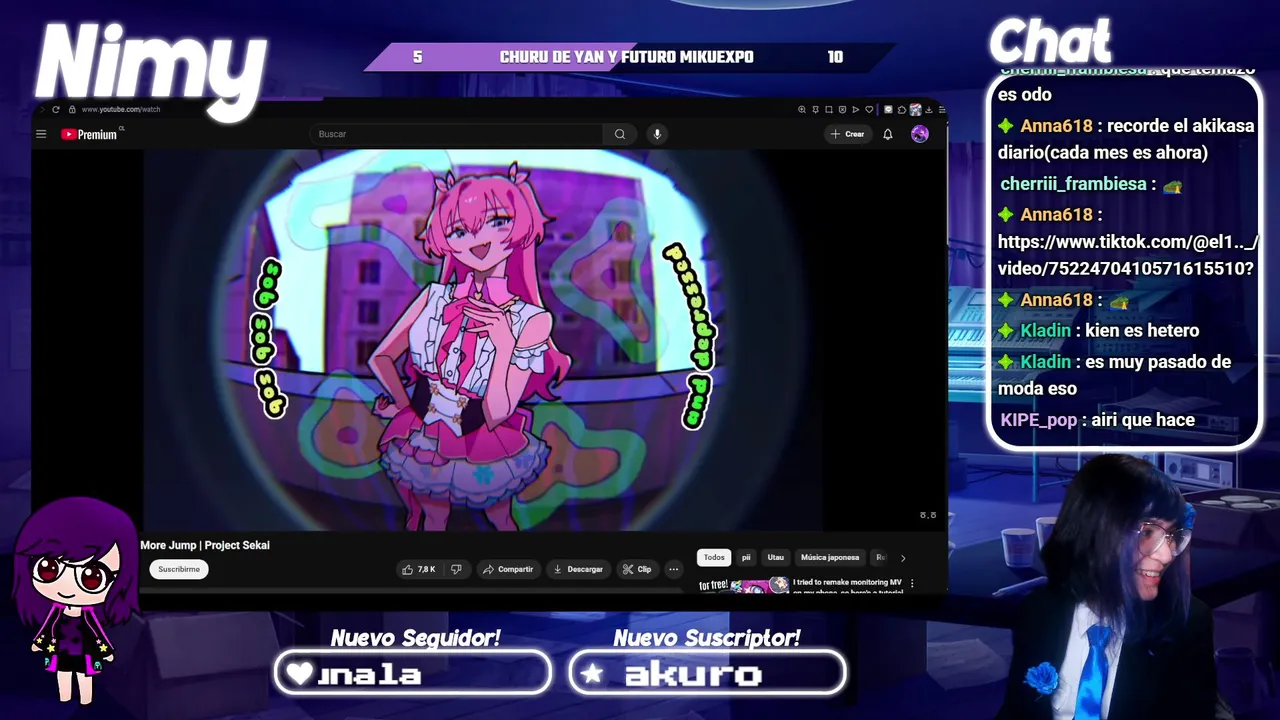Focus the Buscar search field
Image resolution: width=1280 pixels, height=720 pixels.
pyautogui.click(x=456, y=134)
